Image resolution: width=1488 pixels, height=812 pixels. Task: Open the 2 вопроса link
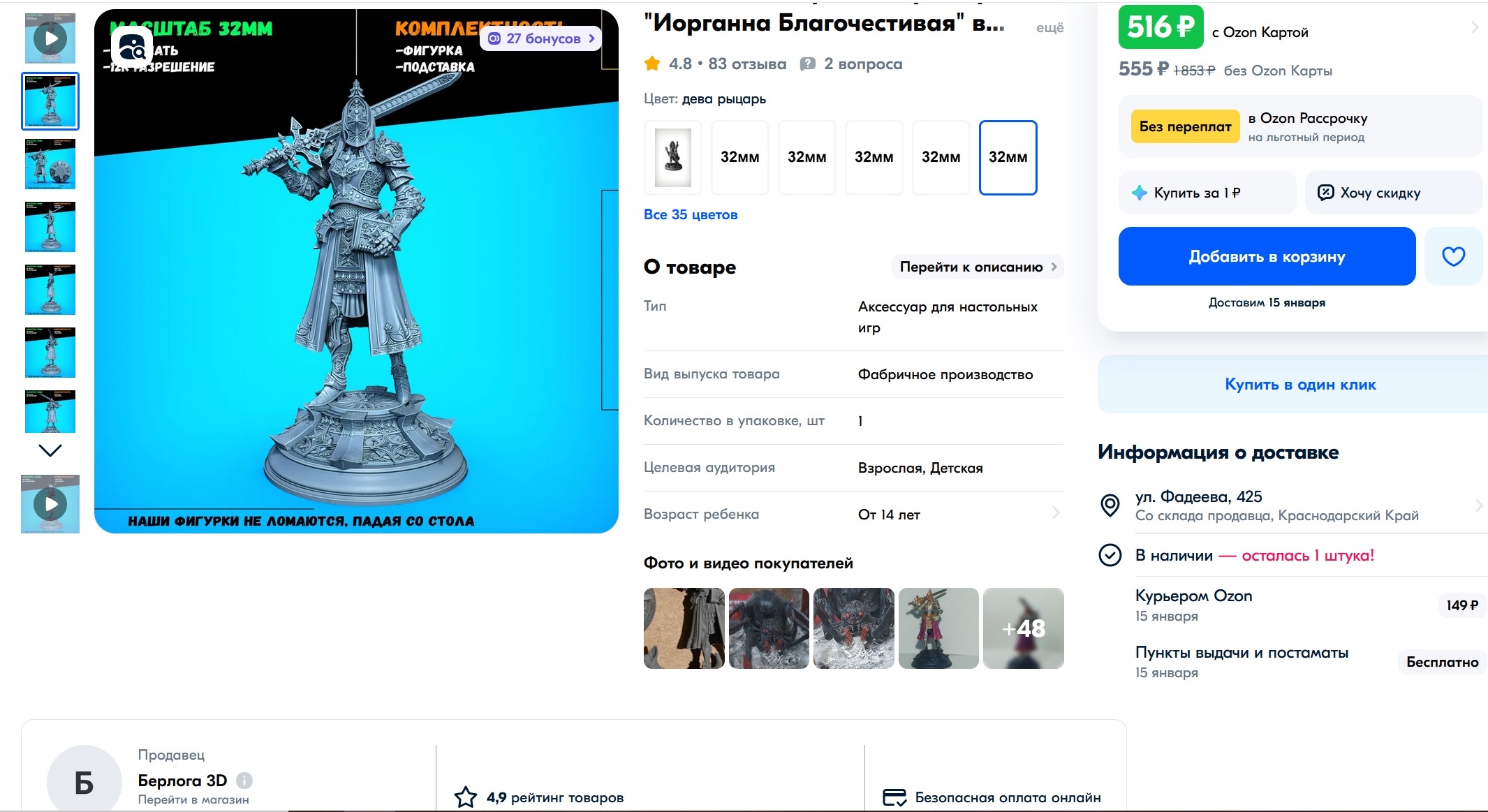tap(863, 64)
